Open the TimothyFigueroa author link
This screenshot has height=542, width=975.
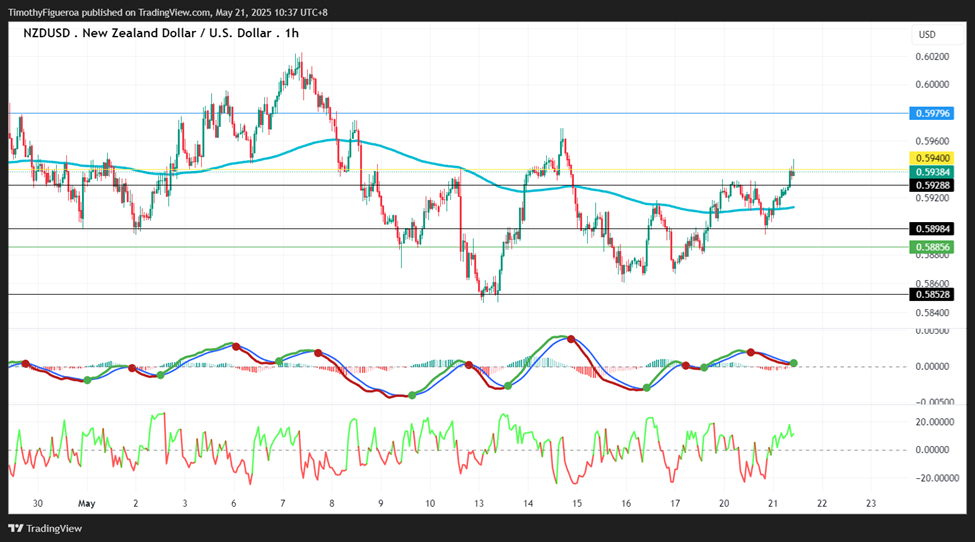click(x=43, y=12)
